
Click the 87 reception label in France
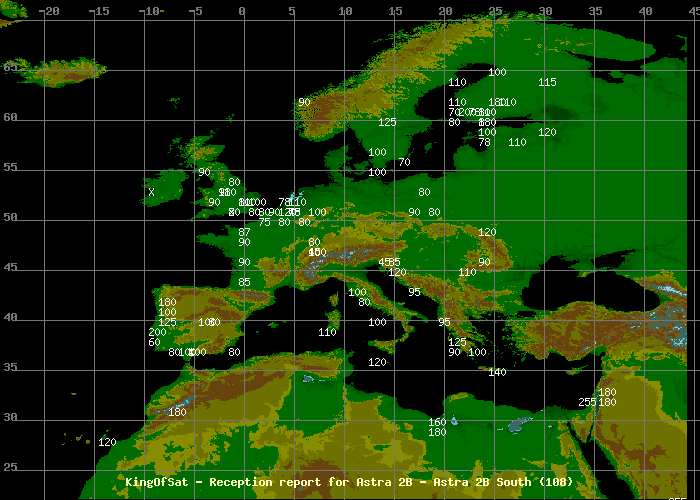pyautogui.click(x=244, y=232)
